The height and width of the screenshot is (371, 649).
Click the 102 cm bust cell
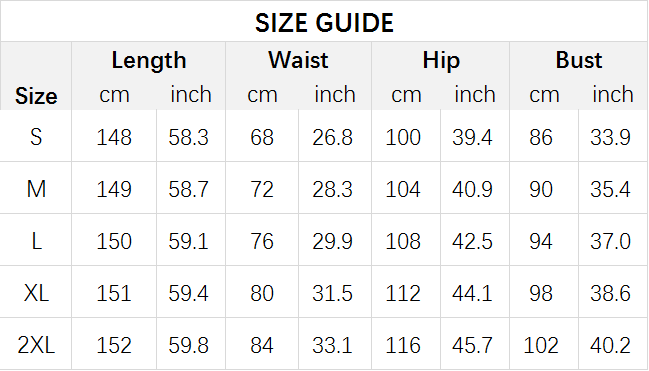541,345
